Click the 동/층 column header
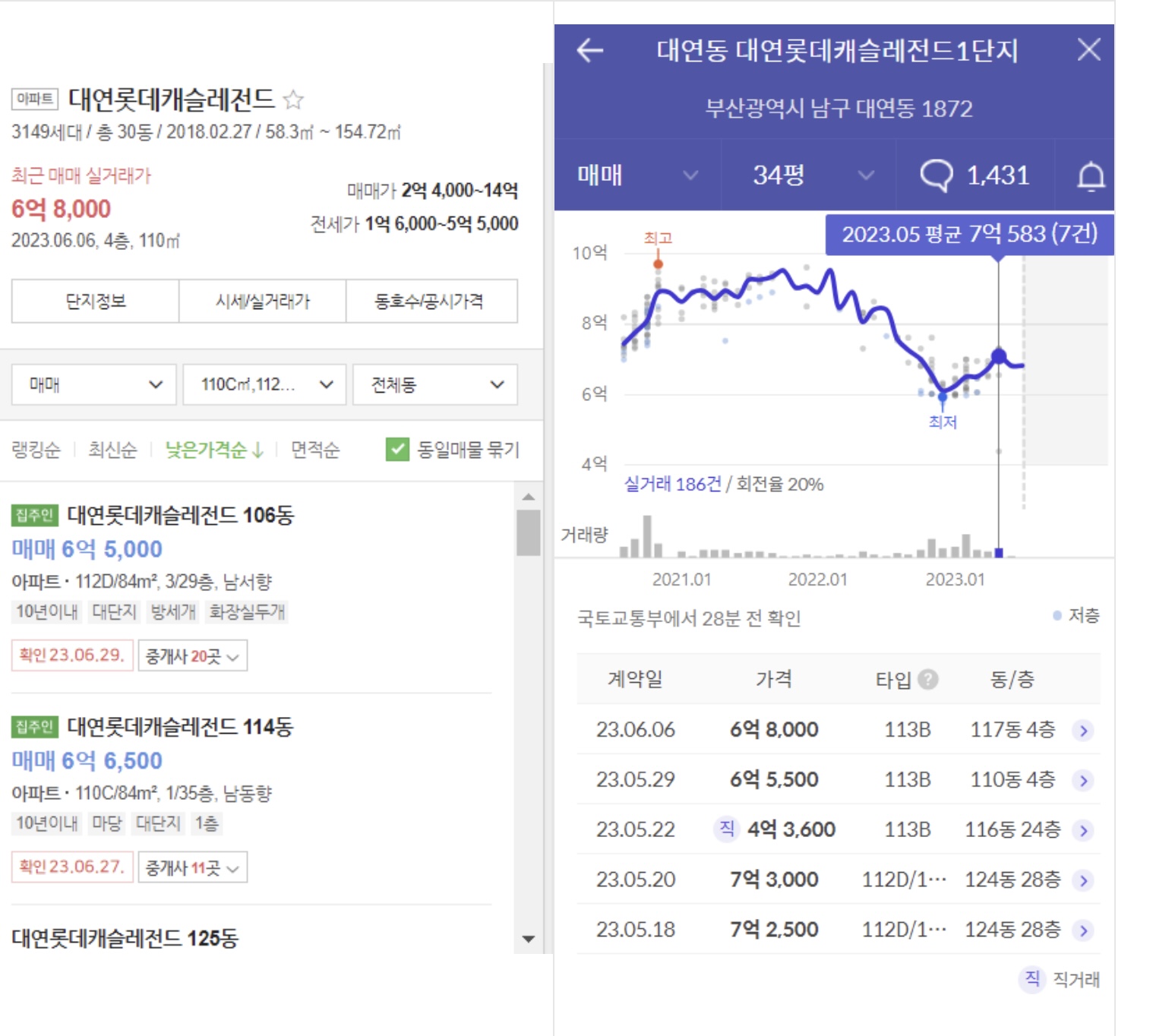Screen dimensions: 1153x1036 (x=1012, y=679)
